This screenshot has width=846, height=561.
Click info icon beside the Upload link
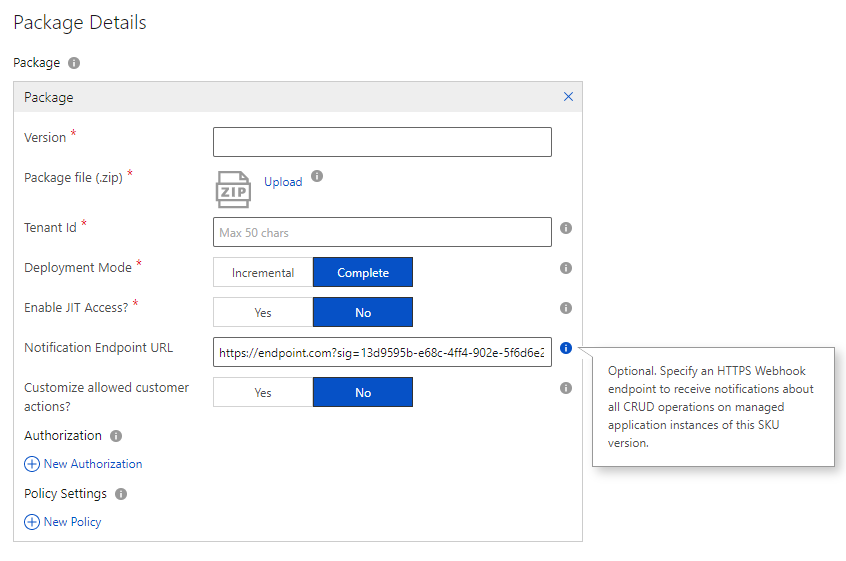[317, 176]
